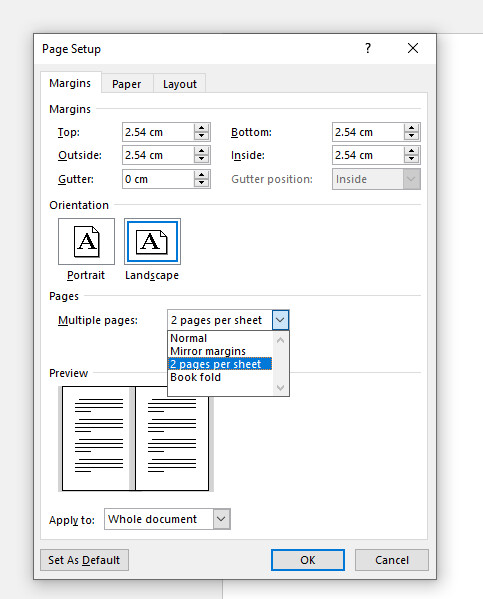Click the help question mark icon
Screen dimensions: 483x599
point(368,48)
